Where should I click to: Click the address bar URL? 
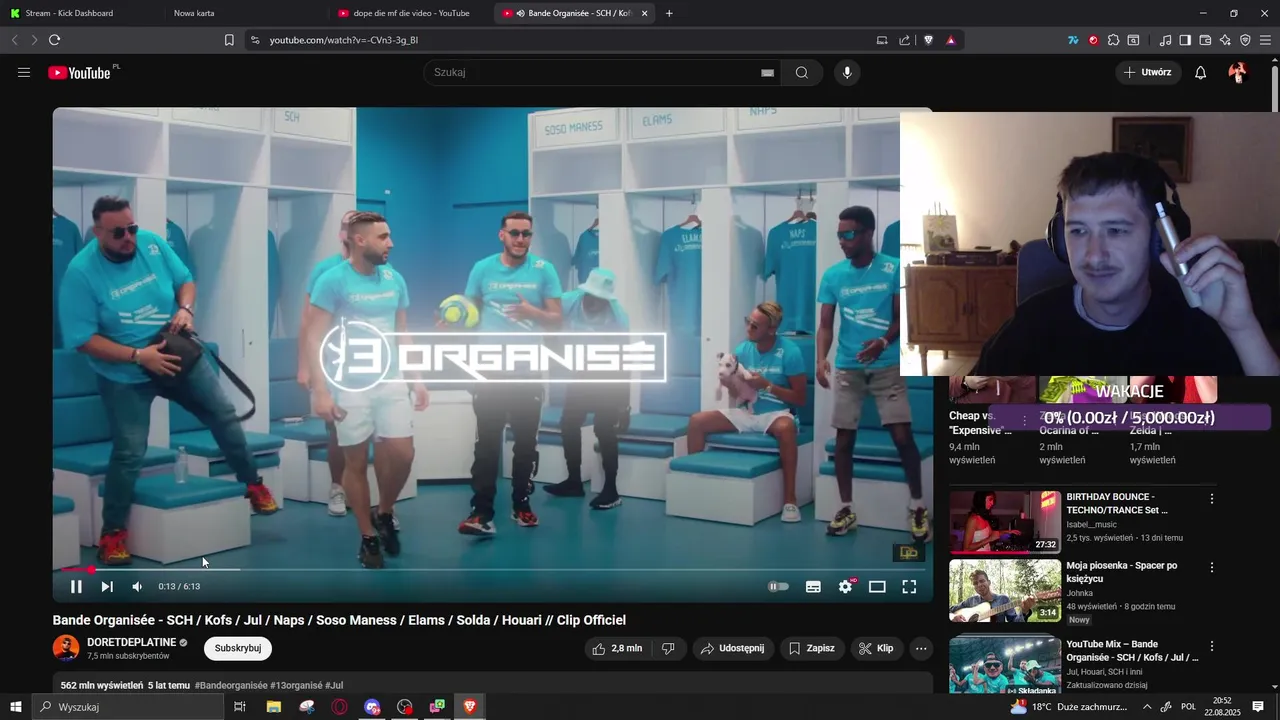(x=343, y=40)
